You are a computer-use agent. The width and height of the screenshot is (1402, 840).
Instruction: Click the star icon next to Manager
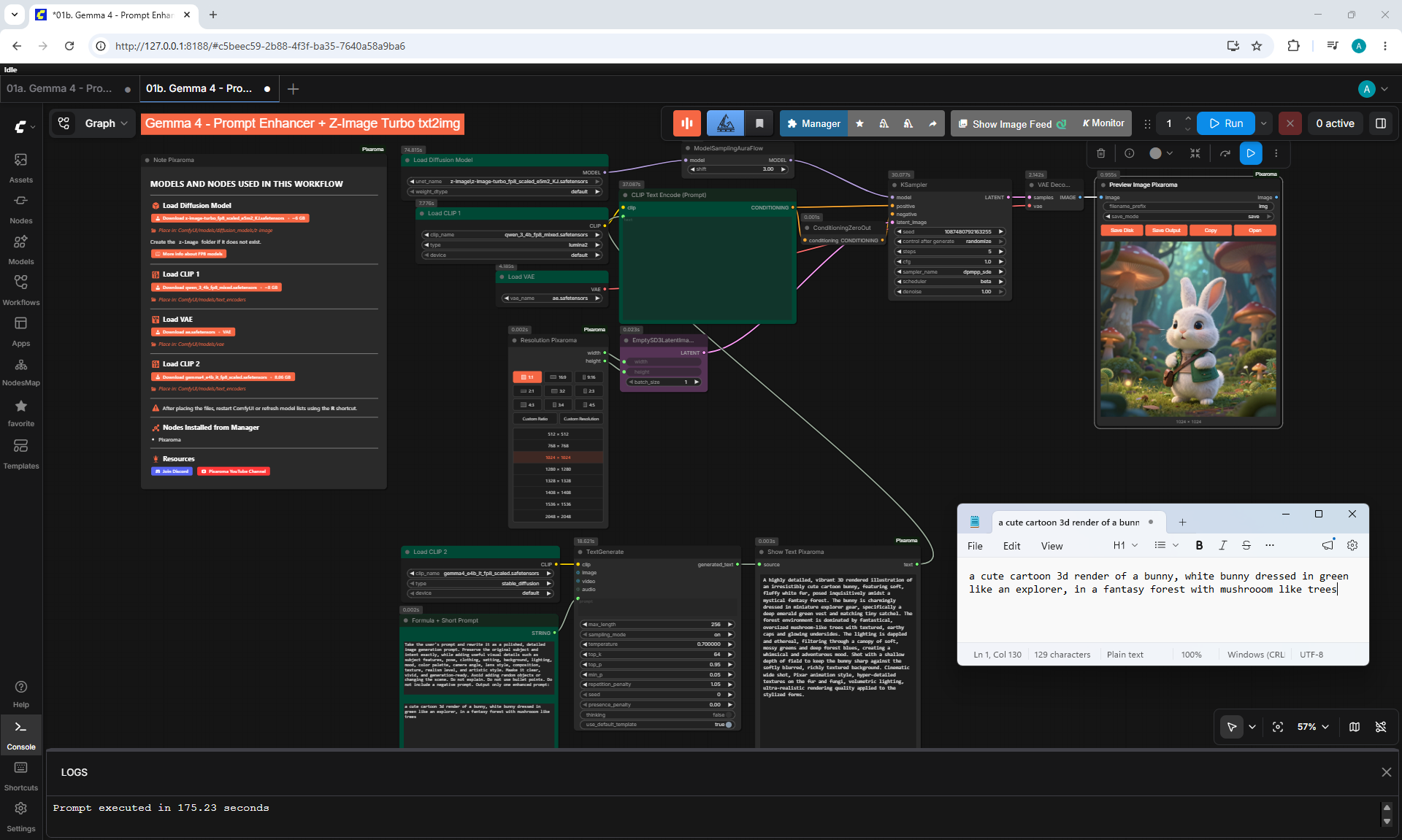click(859, 123)
